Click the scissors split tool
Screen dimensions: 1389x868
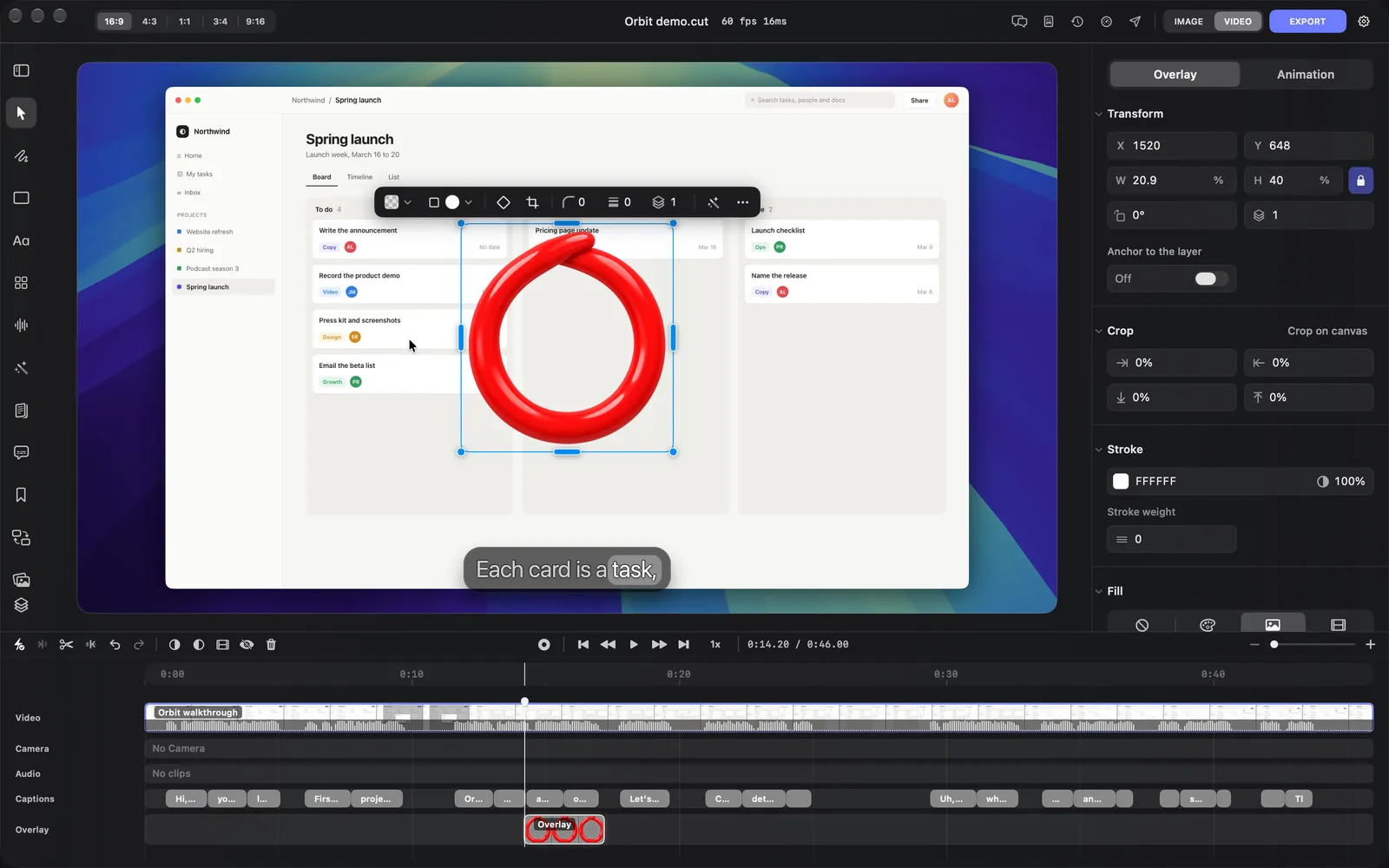tap(66, 644)
